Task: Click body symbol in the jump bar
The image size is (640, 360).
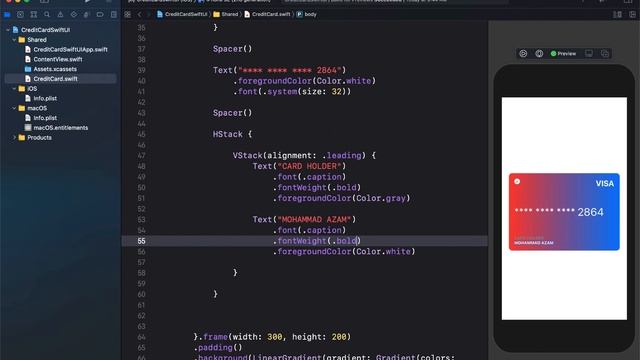Action: [x=307, y=14]
